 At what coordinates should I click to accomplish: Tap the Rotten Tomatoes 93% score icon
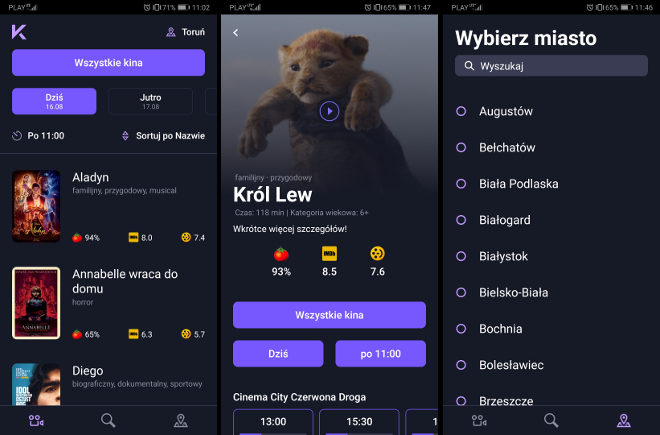click(x=281, y=254)
